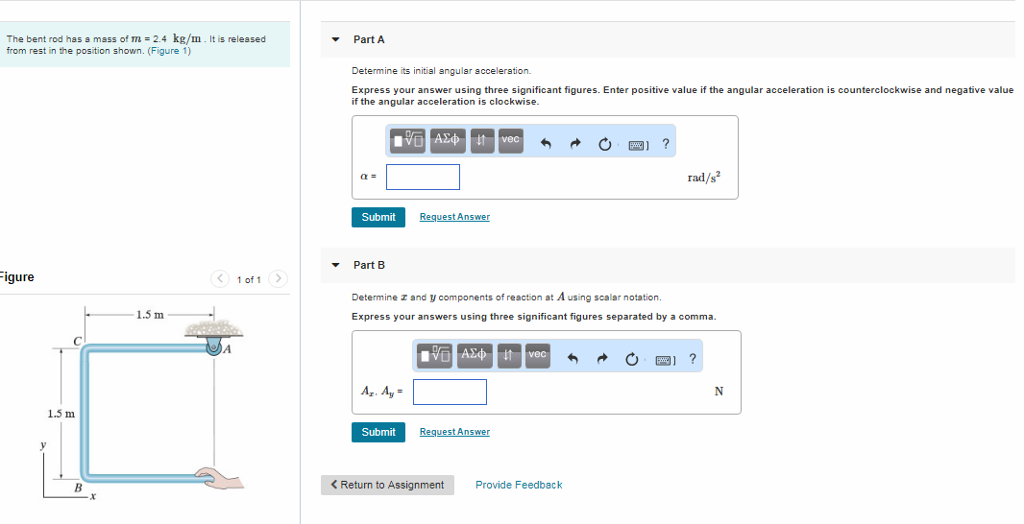This screenshot has height=524, width=1024.
Task: Click the alpha answer input field
Action: pyautogui.click(x=423, y=177)
